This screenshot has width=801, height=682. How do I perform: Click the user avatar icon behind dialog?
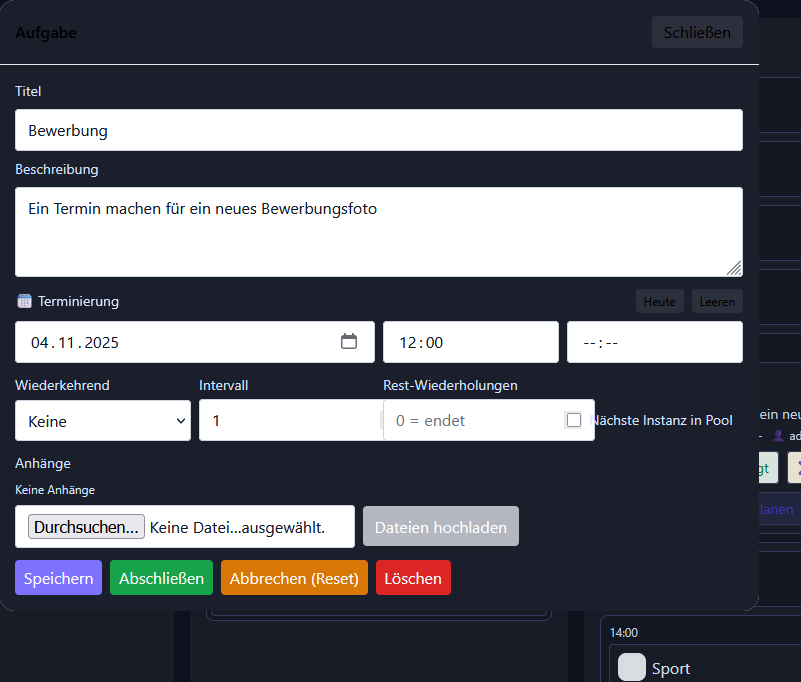pos(778,436)
